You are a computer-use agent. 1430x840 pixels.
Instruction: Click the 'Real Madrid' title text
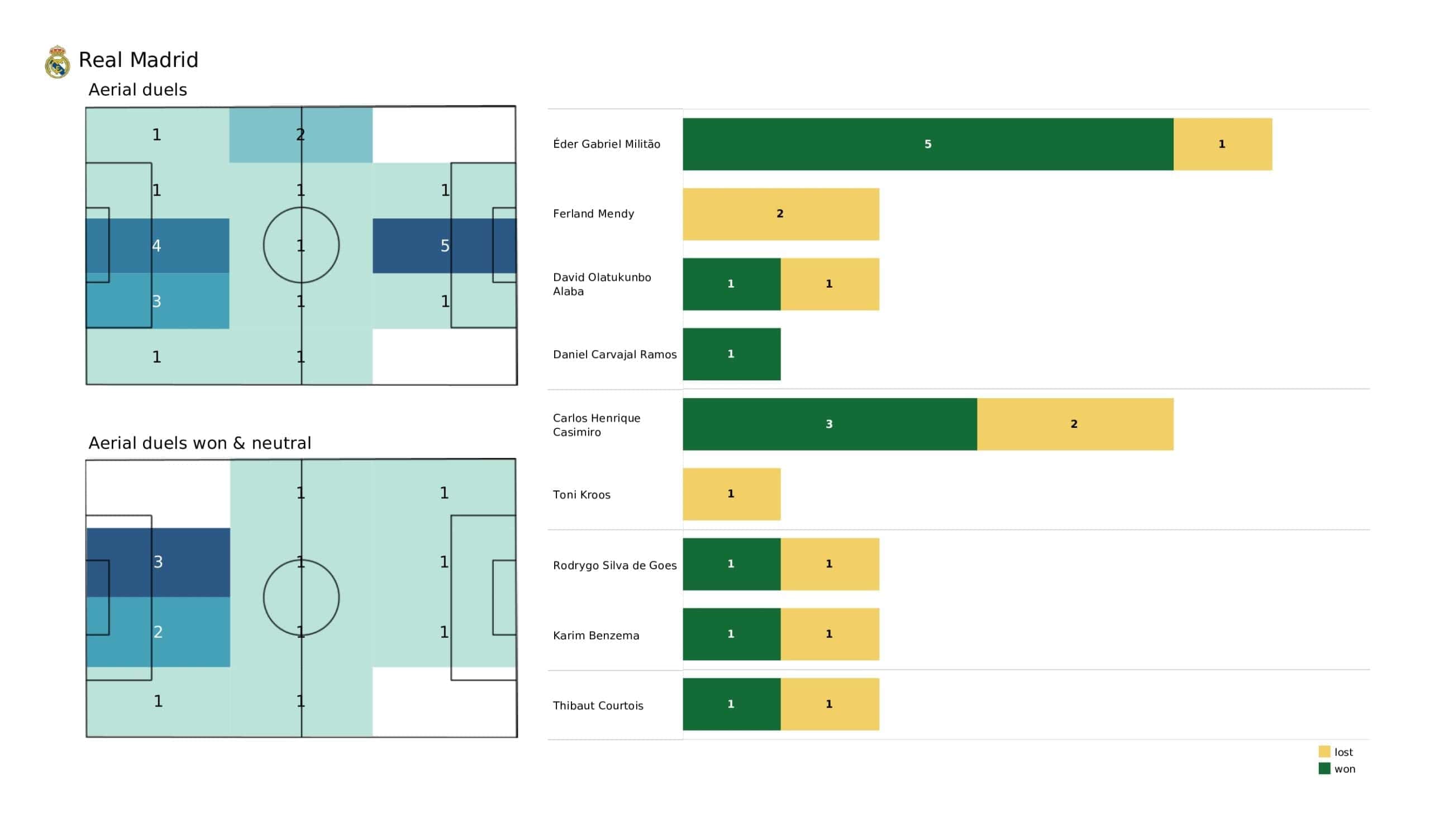pos(139,60)
